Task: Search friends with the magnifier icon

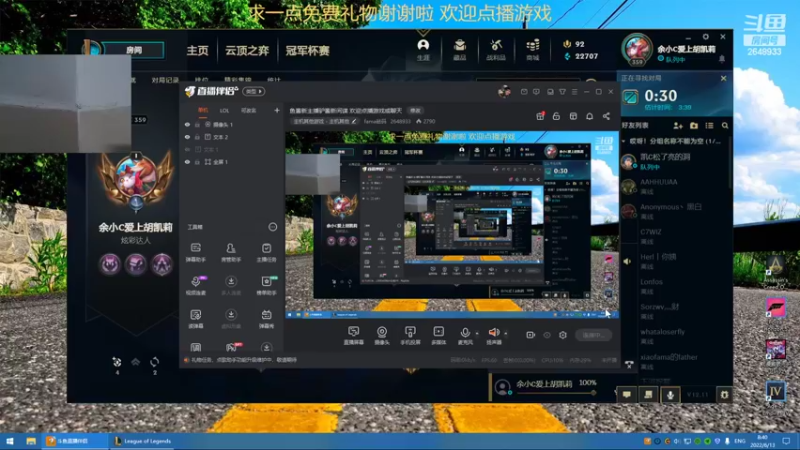Action: coord(725,126)
